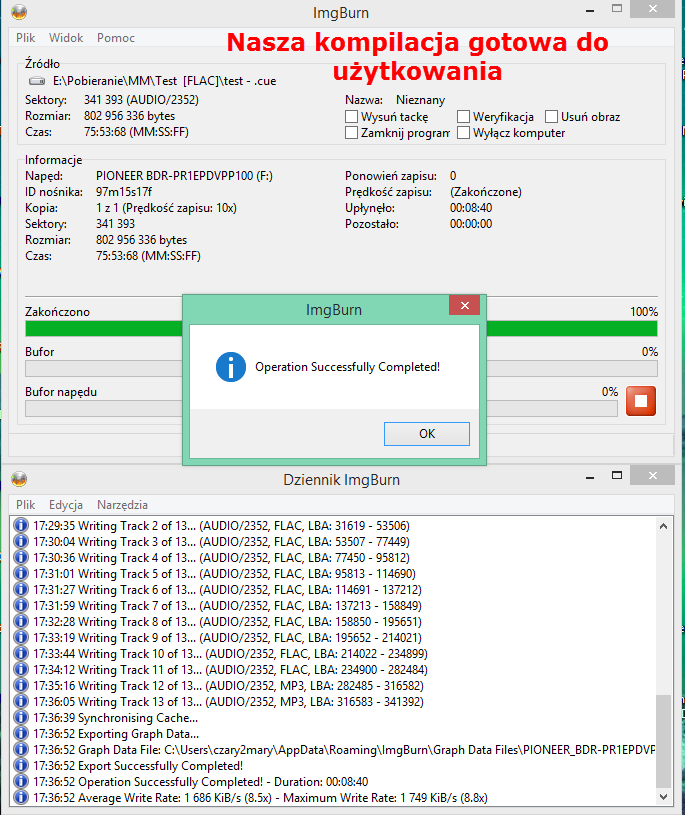Click the red stop button

(x=641, y=401)
